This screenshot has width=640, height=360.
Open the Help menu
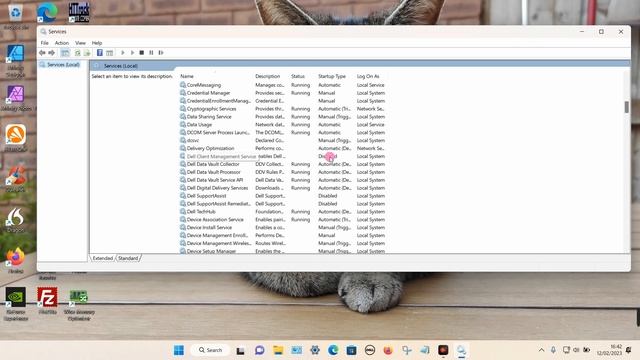pos(97,43)
